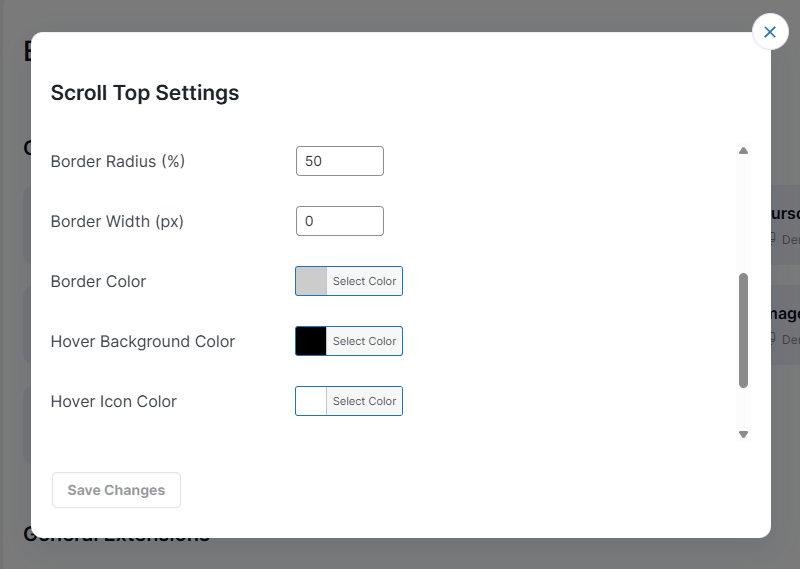This screenshot has width=800, height=569.
Task: Click the Border Color label text
Action: pos(98,281)
